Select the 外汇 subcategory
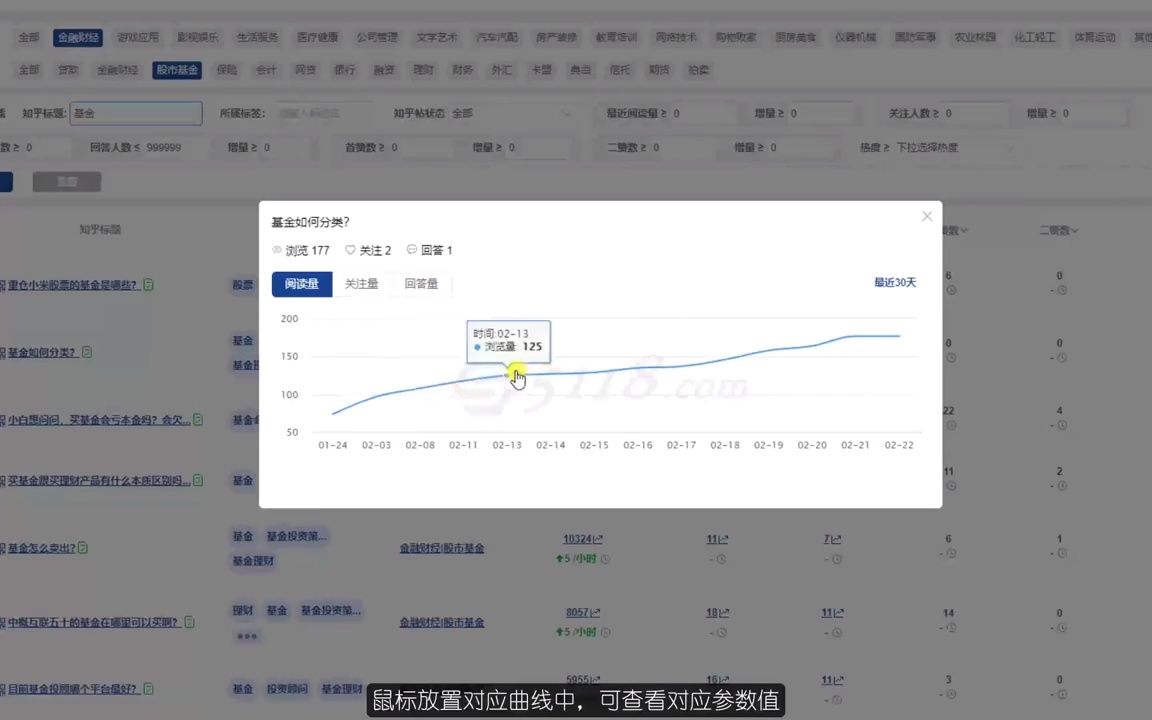Screen dimensions: 1152x720 502,70
